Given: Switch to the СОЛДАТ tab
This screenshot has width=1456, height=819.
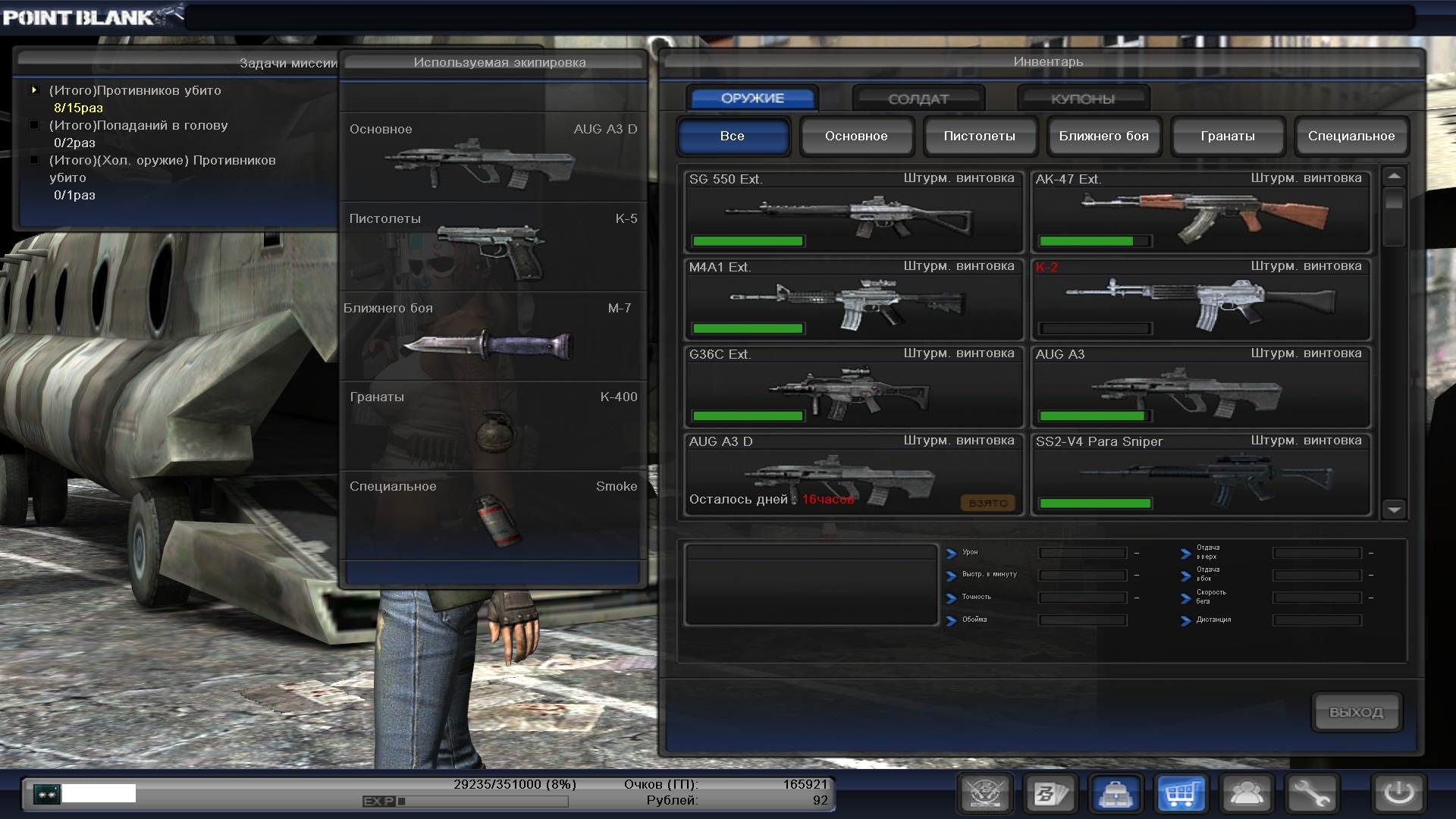Looking at the screenshot, I should 918,99.
